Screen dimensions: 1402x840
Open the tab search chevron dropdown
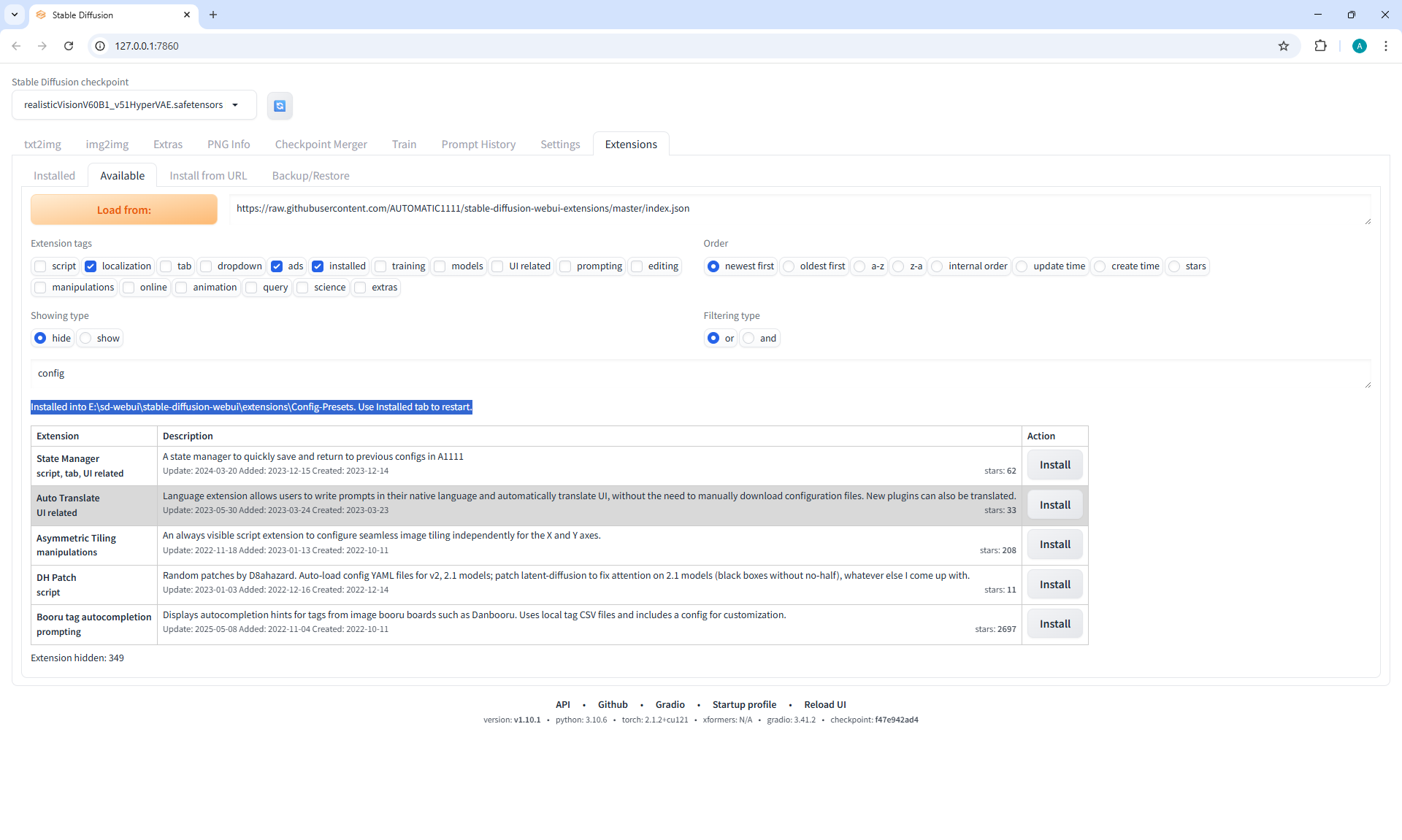[x=14, y=15]
